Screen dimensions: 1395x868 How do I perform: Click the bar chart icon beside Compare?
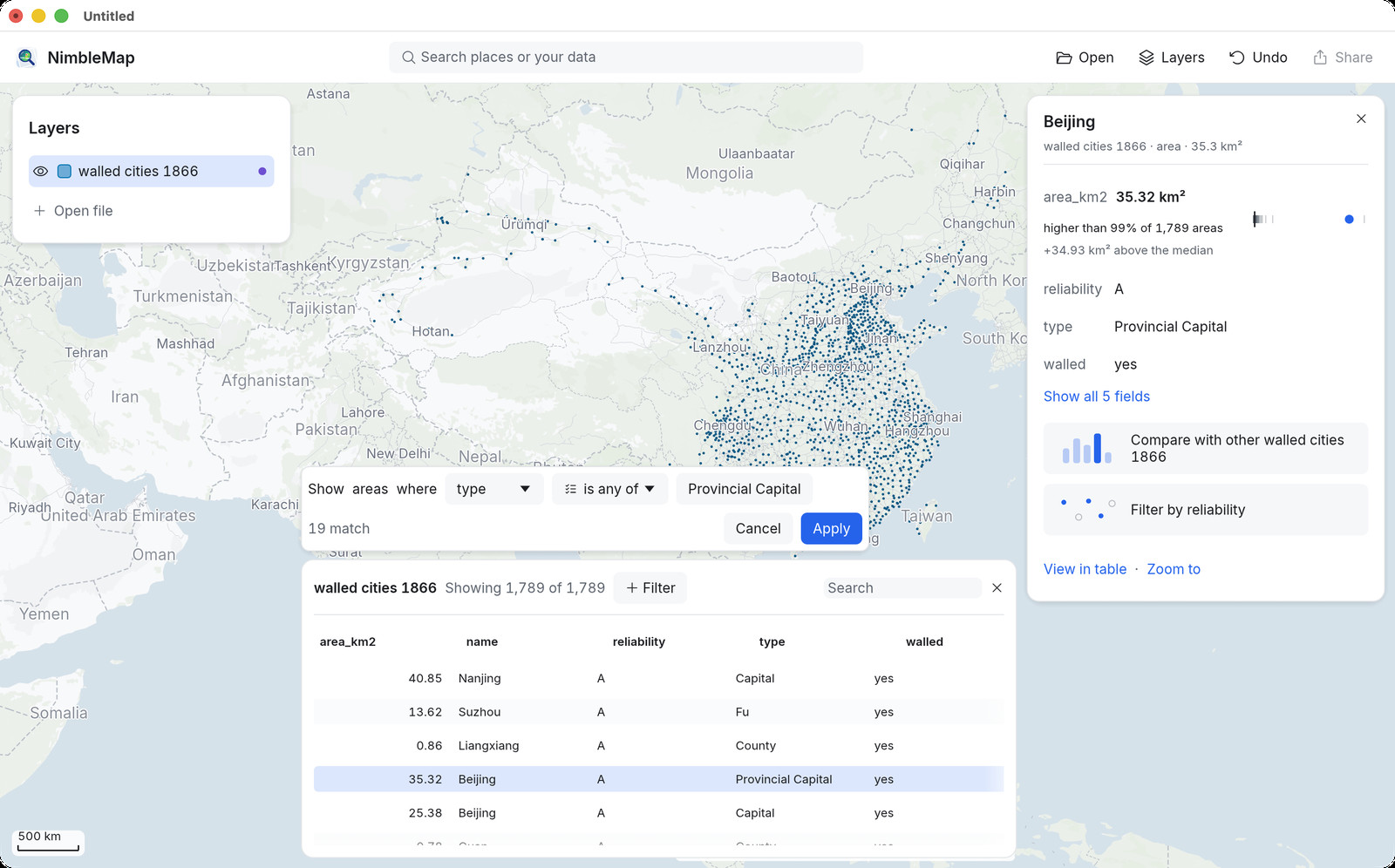[x=1086, y=449]
